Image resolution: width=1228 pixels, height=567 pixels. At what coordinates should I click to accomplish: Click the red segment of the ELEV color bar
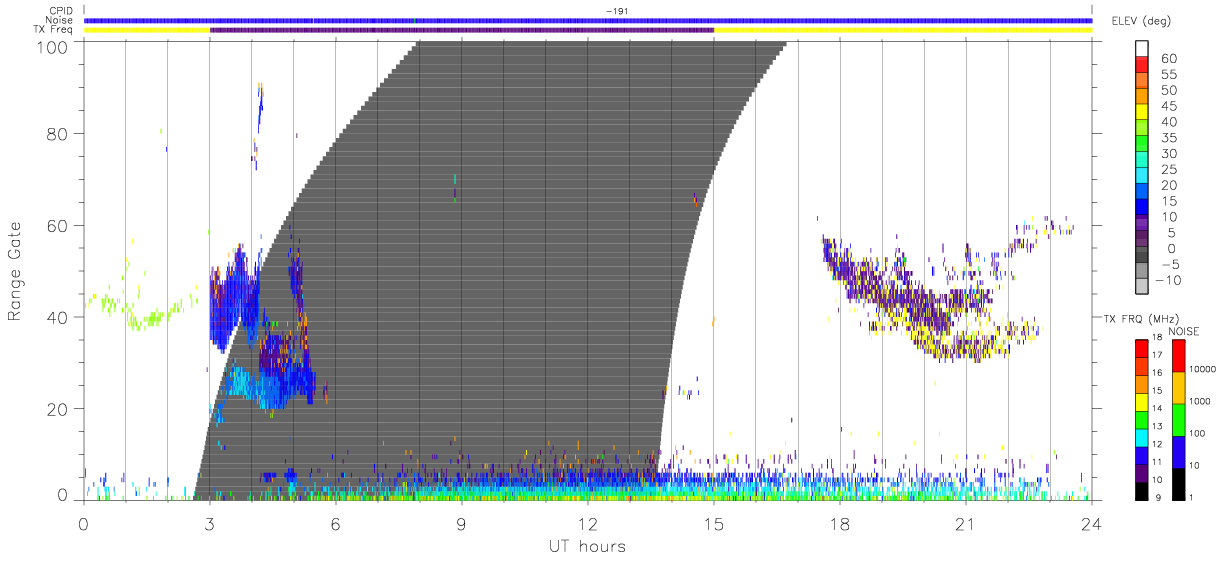pos(1143,66)
